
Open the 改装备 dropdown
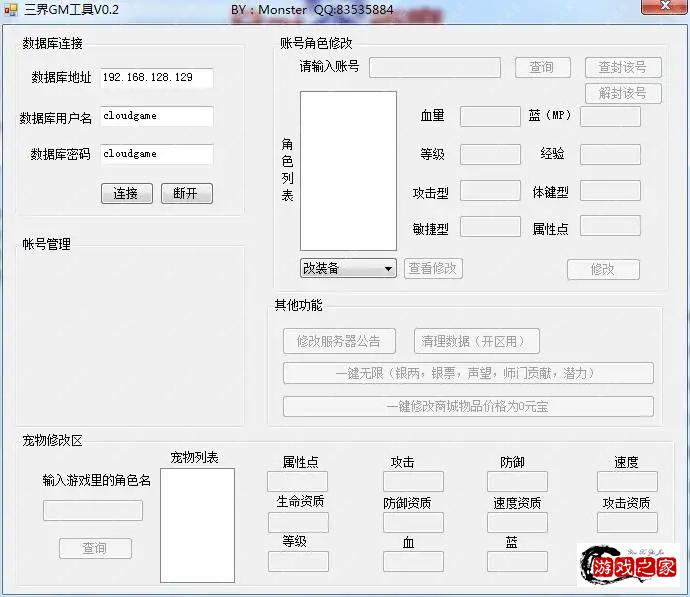coord(348,268)
